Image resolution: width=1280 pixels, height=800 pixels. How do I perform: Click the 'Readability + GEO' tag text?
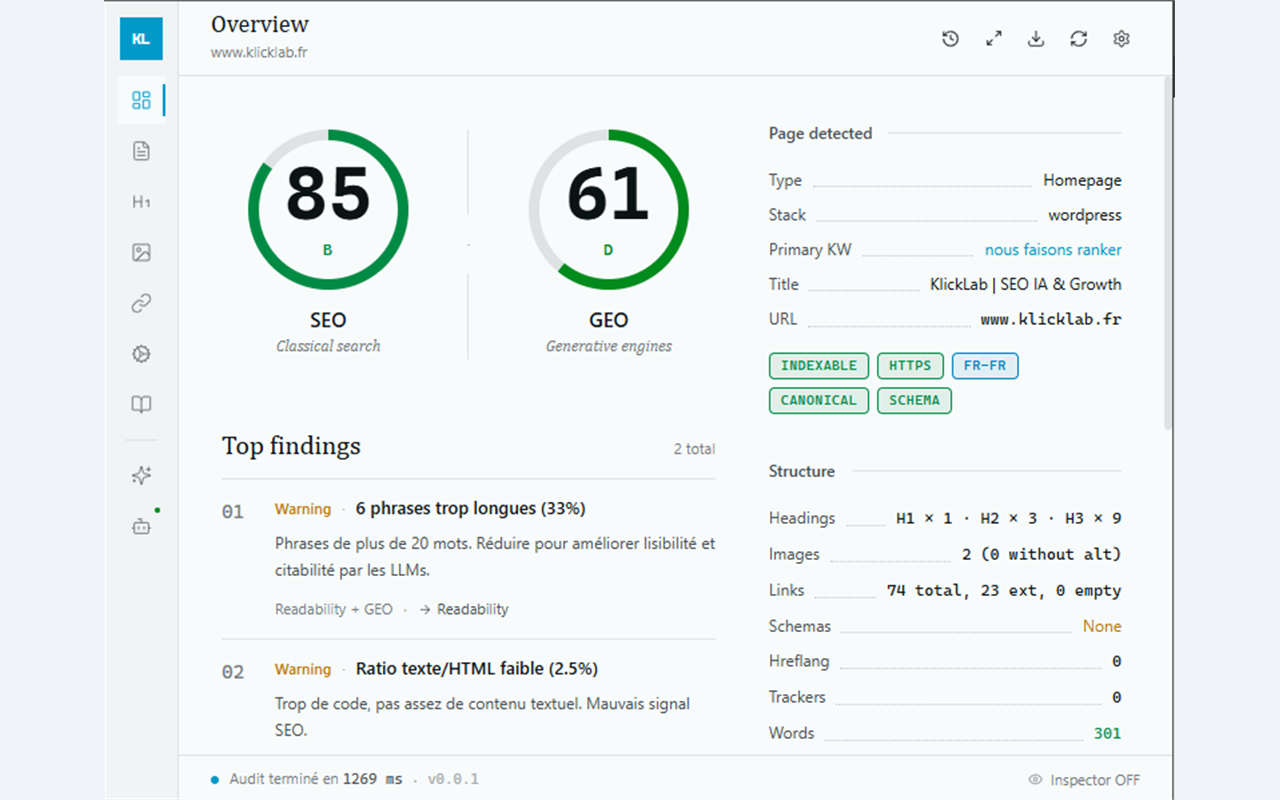point(334,609)
